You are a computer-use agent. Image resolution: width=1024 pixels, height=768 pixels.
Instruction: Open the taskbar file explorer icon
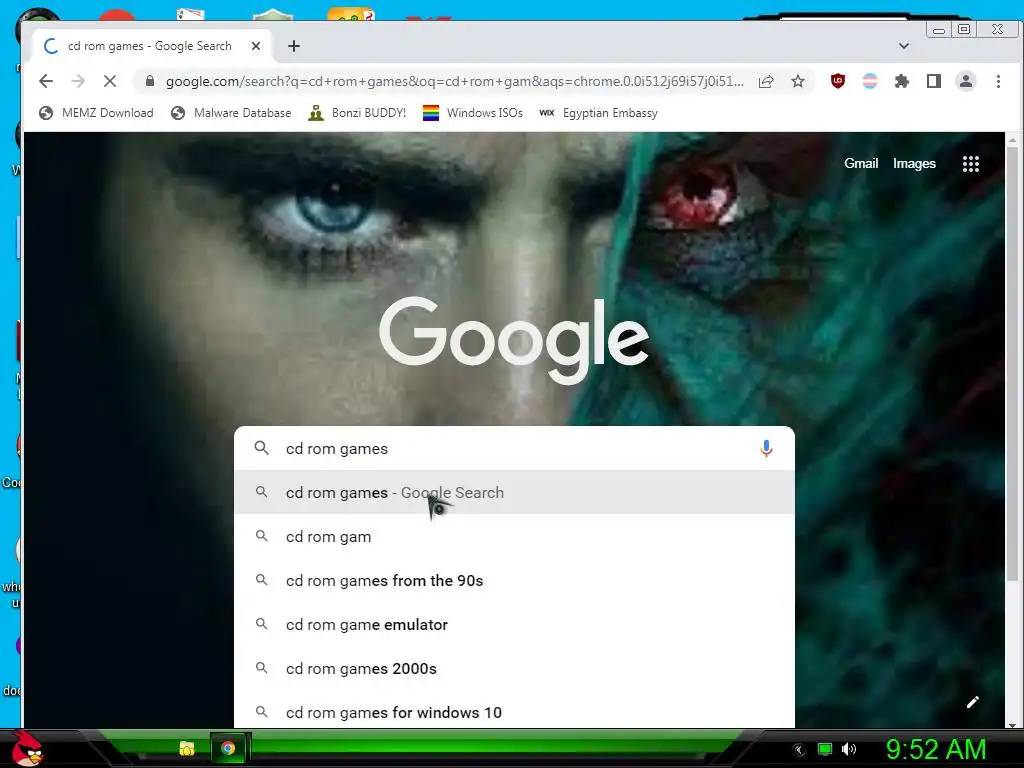point(187,748)
